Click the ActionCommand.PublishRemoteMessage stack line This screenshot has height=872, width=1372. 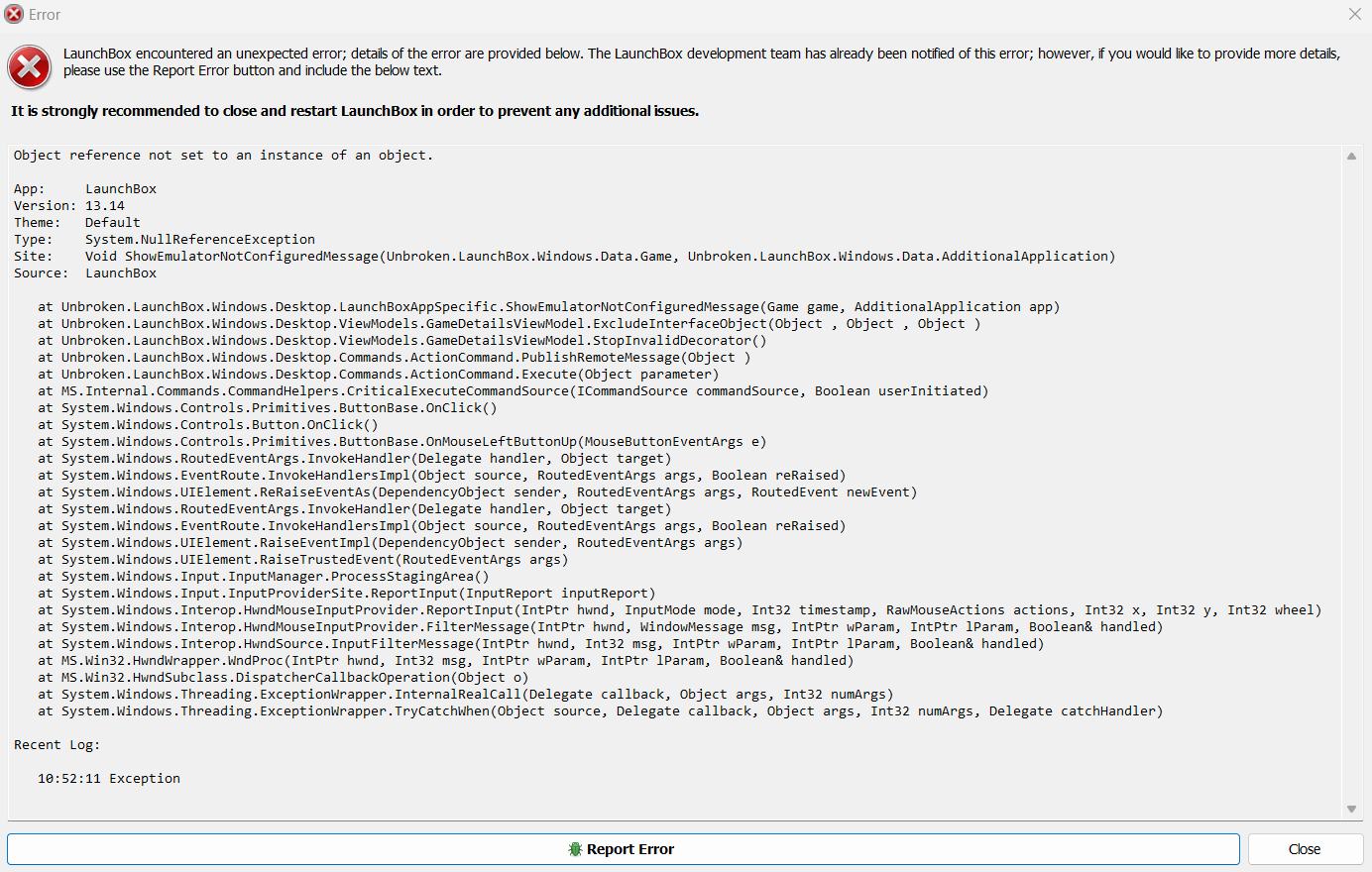click(x=395, y=358)
